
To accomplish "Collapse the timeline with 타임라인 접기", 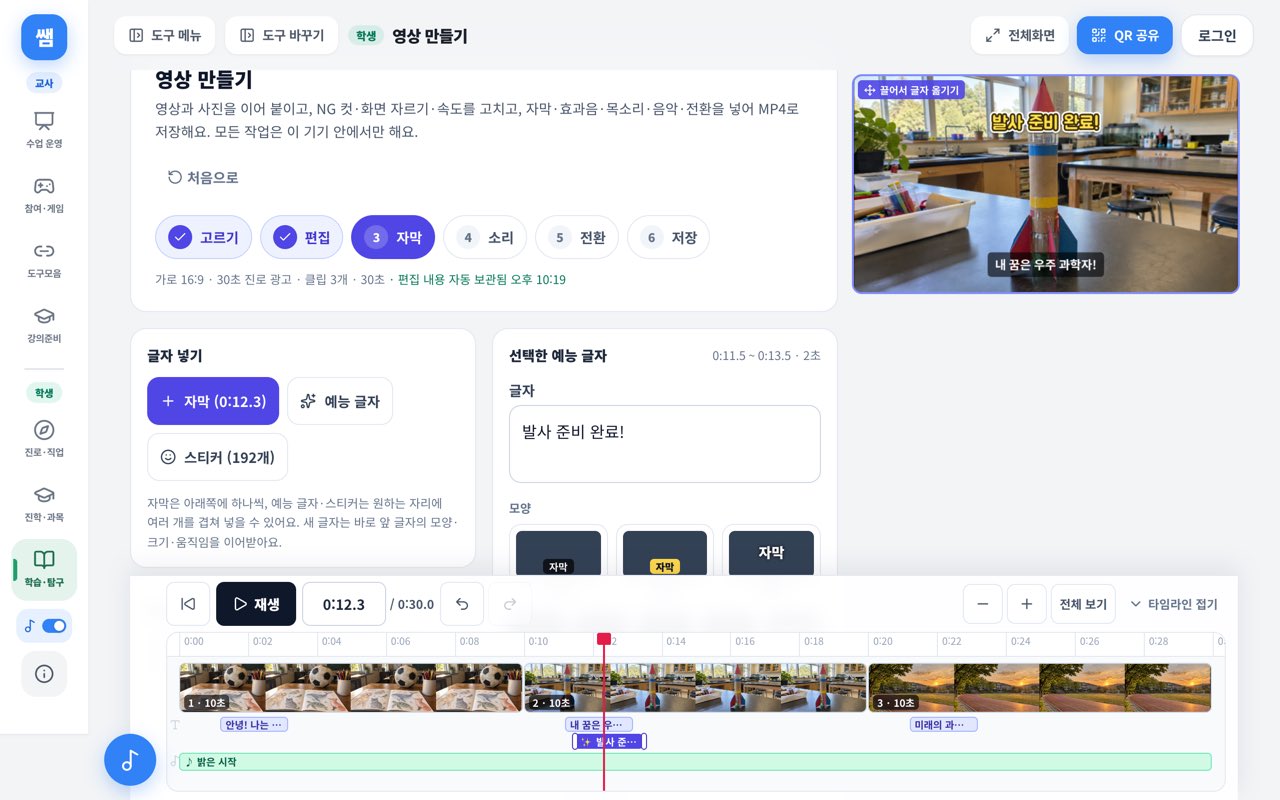I will coord(1174,604).
